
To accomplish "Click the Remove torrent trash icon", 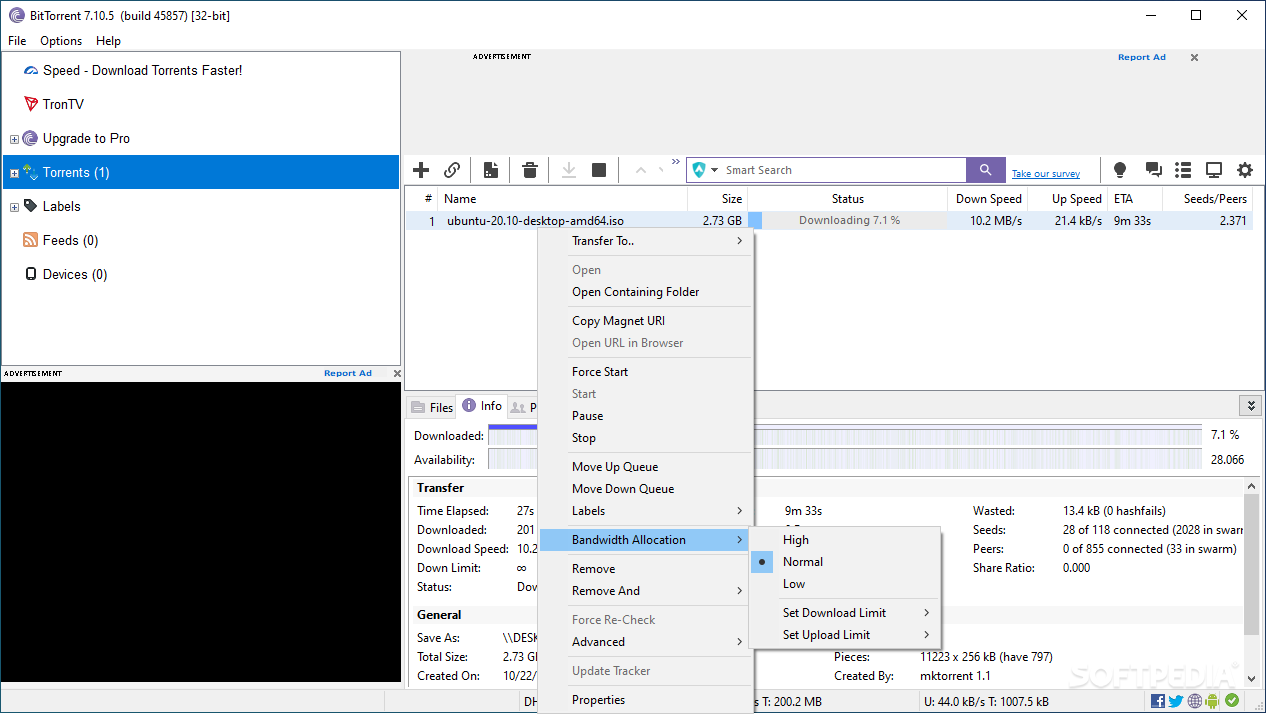I will pyautogui.click(x=530, y=170).
